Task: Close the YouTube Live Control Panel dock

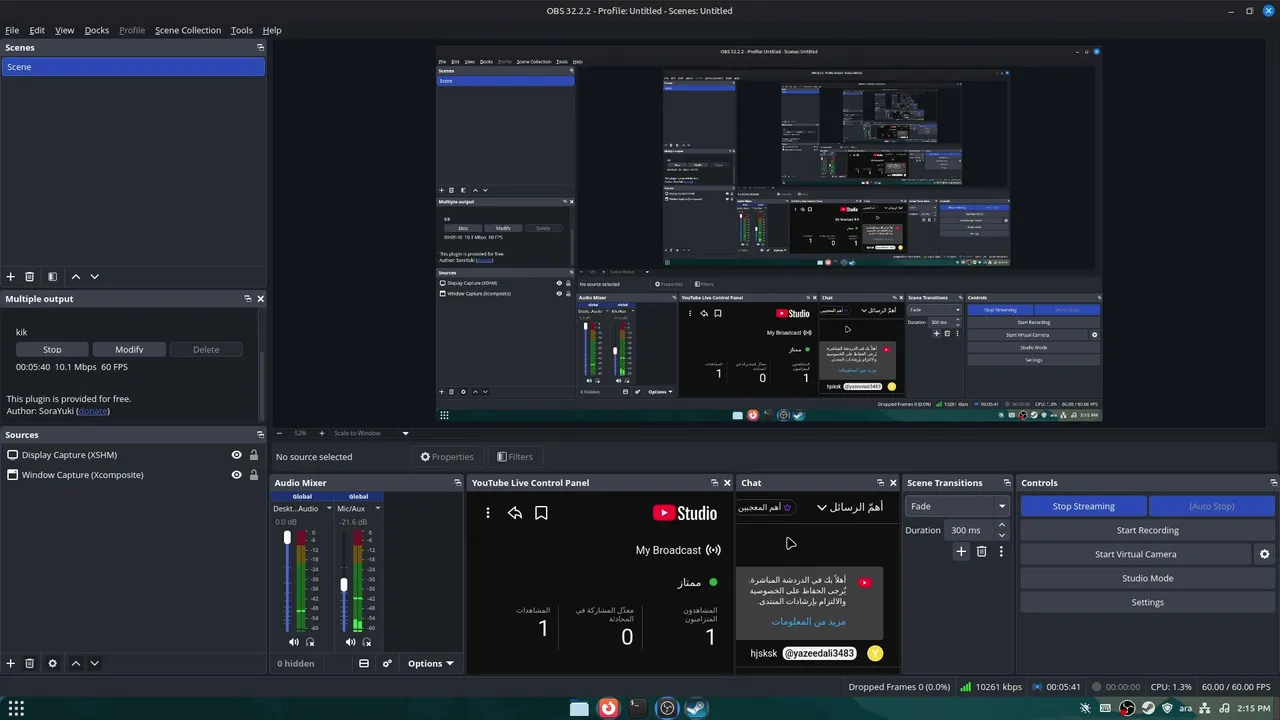Action: click(727, 483)
